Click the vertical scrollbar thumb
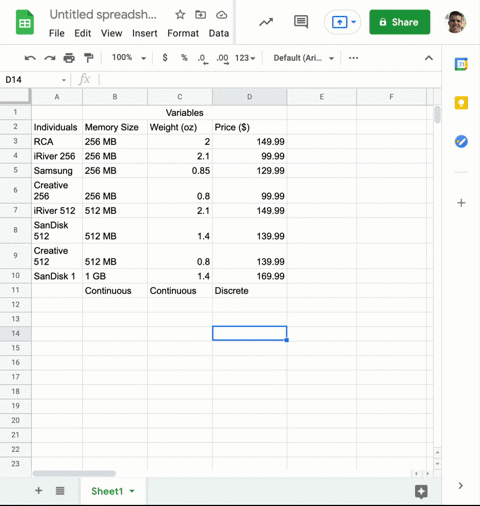This screenshot has width=480, height=506. click(x=437, y=114)
